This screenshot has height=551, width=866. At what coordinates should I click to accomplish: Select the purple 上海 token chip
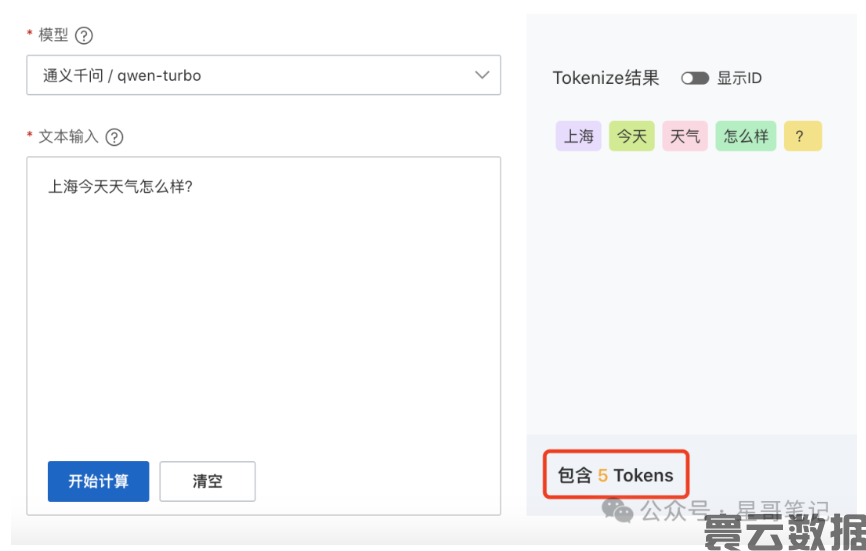tap(578, 136)
